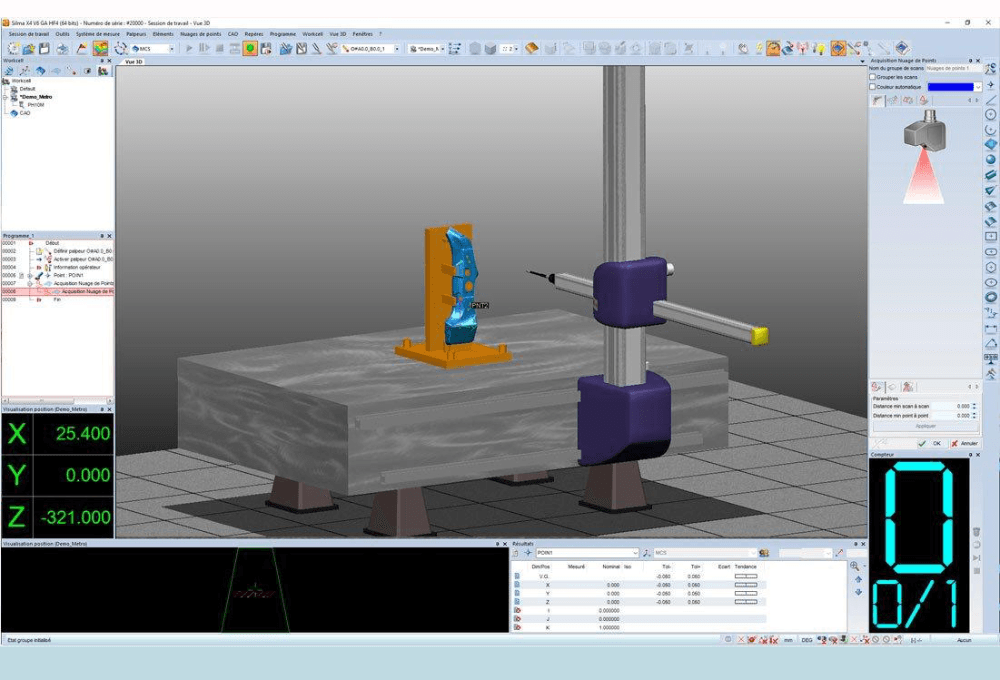Click the Appliquer button
This screenshot has width=1000, height=680.
click(x=925, y=426)
